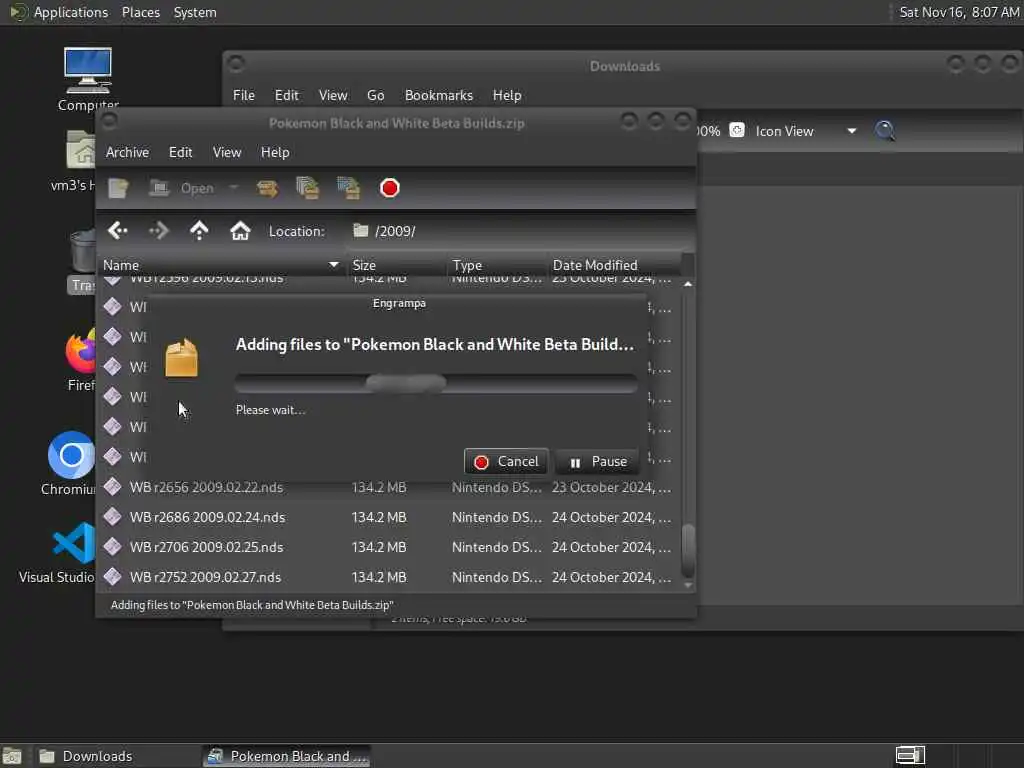Click zoom reset icon in Downloads toolbar
The height and width of the screenshot is (768, 1024).
(x=737, y=130)
